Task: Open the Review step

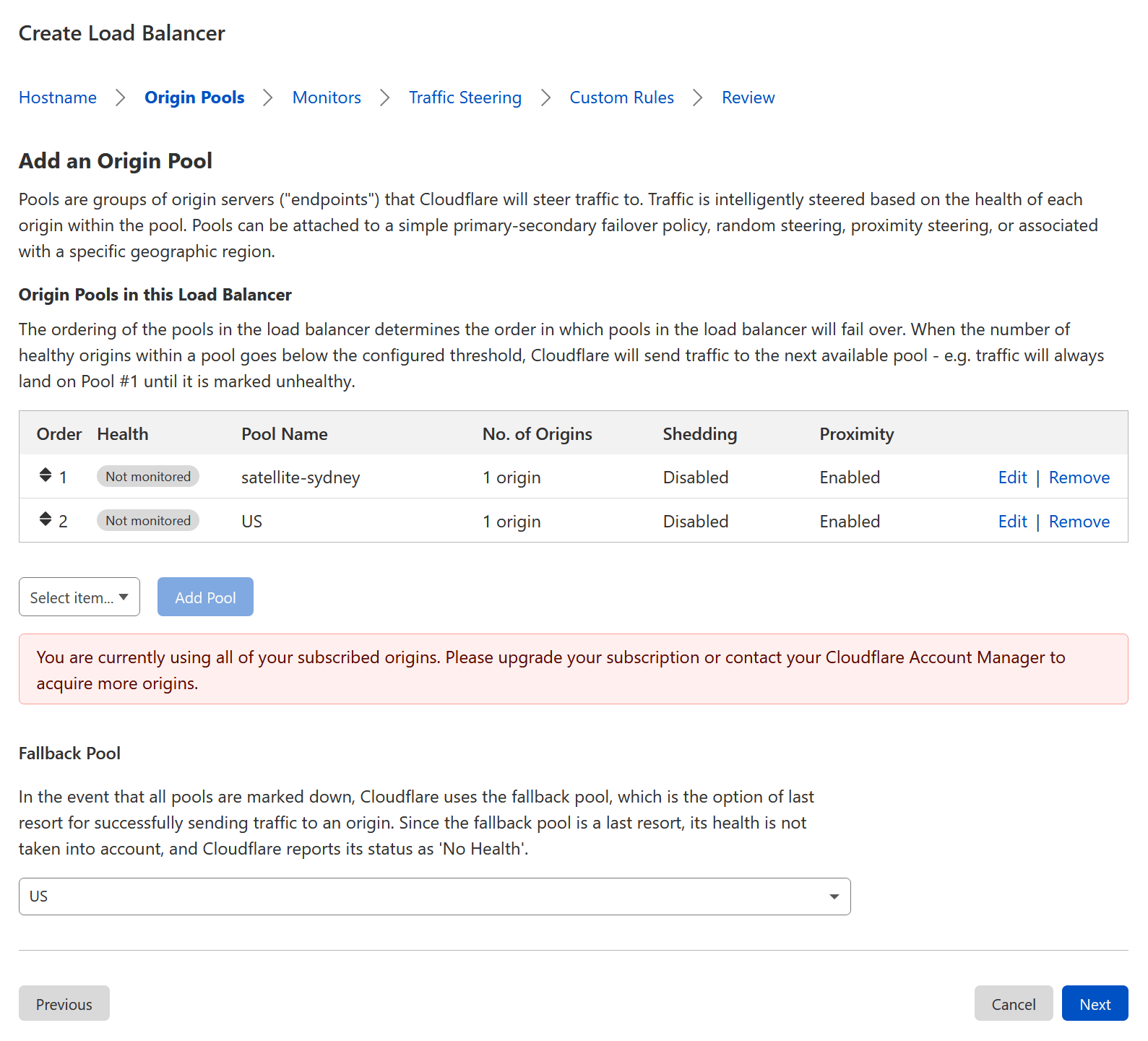Action: tap(748, 98)
